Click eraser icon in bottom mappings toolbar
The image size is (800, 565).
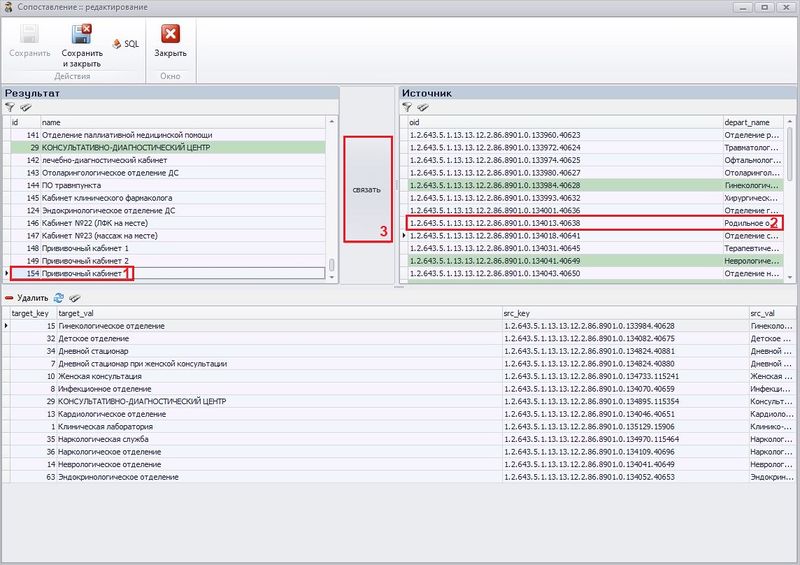point(74,298)
